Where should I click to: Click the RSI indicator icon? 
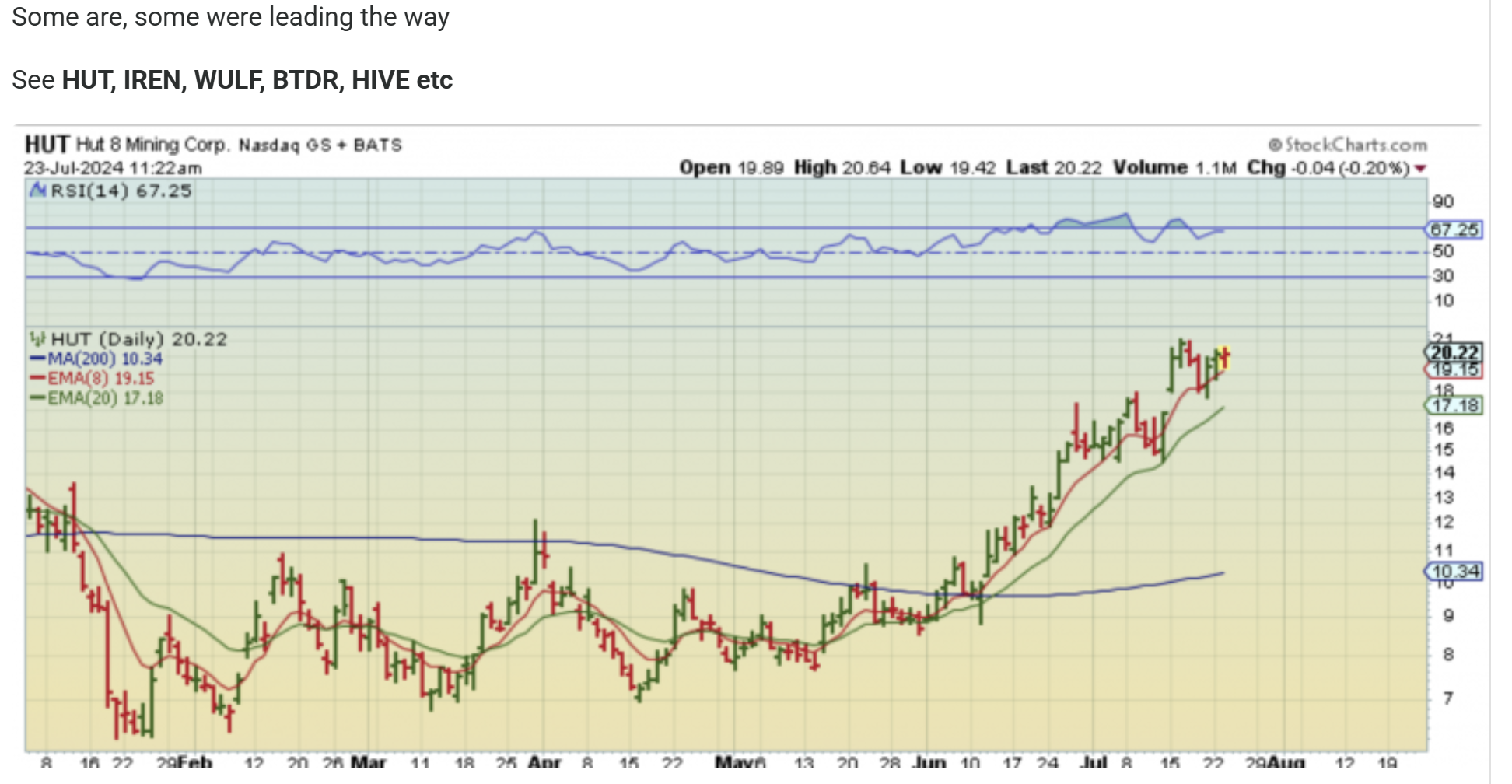pos(37,191)
